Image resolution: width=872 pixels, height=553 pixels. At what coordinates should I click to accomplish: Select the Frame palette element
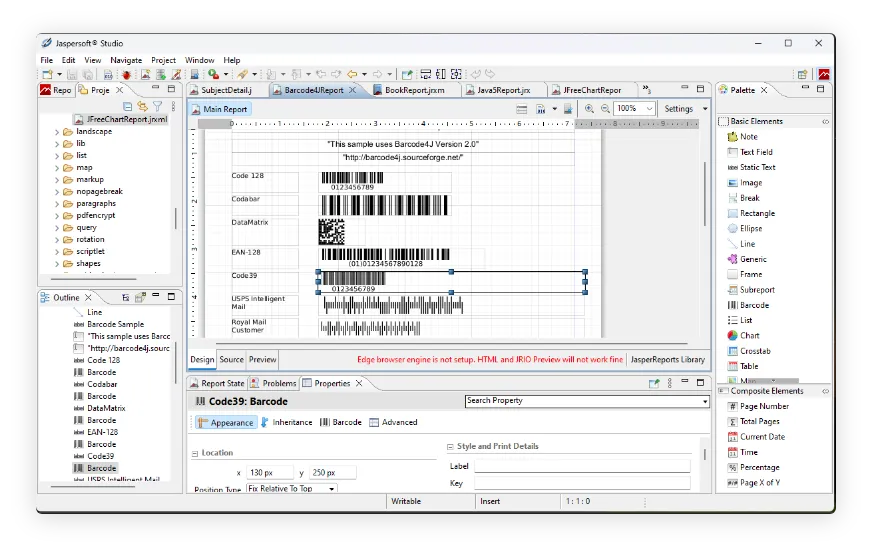pyautogui.click(x=745, y=274)
